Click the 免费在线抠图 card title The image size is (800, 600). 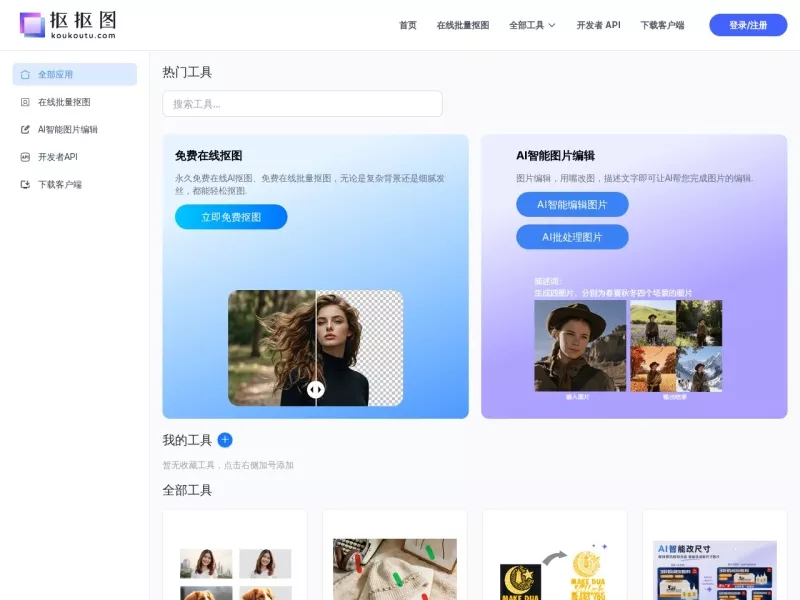[209, 156]
